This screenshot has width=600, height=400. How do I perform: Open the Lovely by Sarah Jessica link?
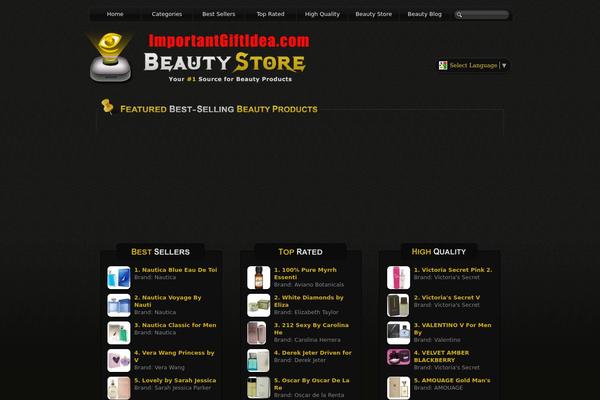[175, 380]
